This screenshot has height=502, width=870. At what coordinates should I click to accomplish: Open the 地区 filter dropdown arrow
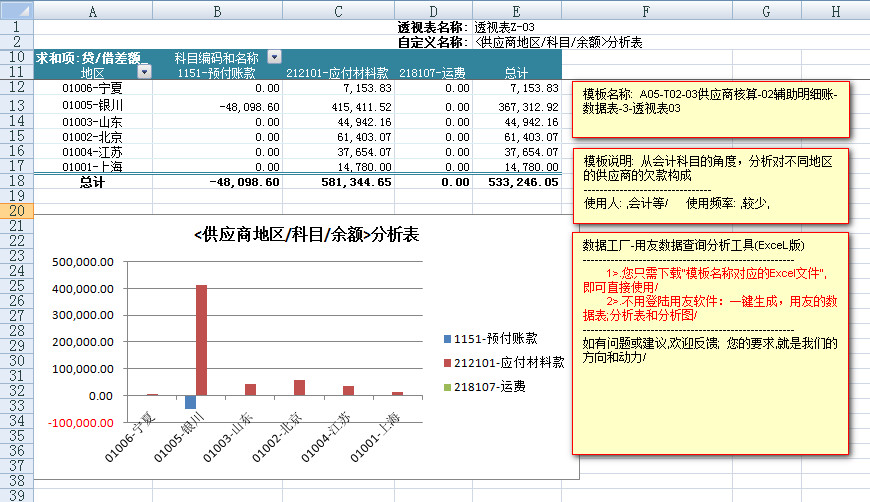144,72
